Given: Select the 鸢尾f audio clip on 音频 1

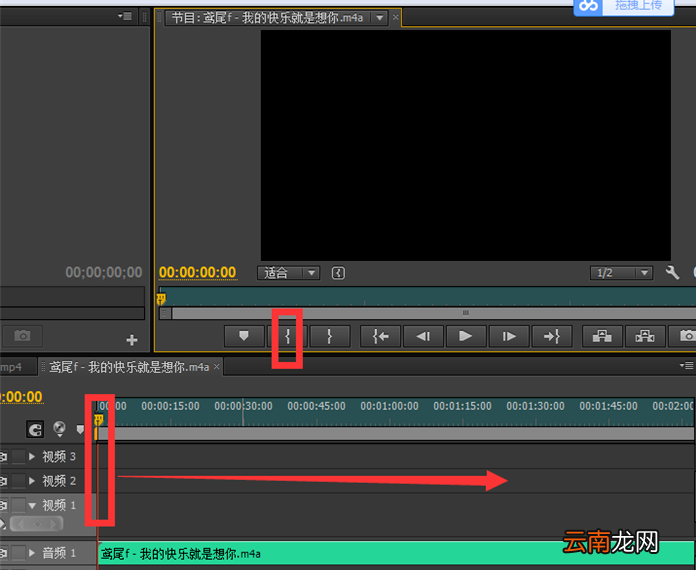Looking at the screenshot, I should click(396, 553).
